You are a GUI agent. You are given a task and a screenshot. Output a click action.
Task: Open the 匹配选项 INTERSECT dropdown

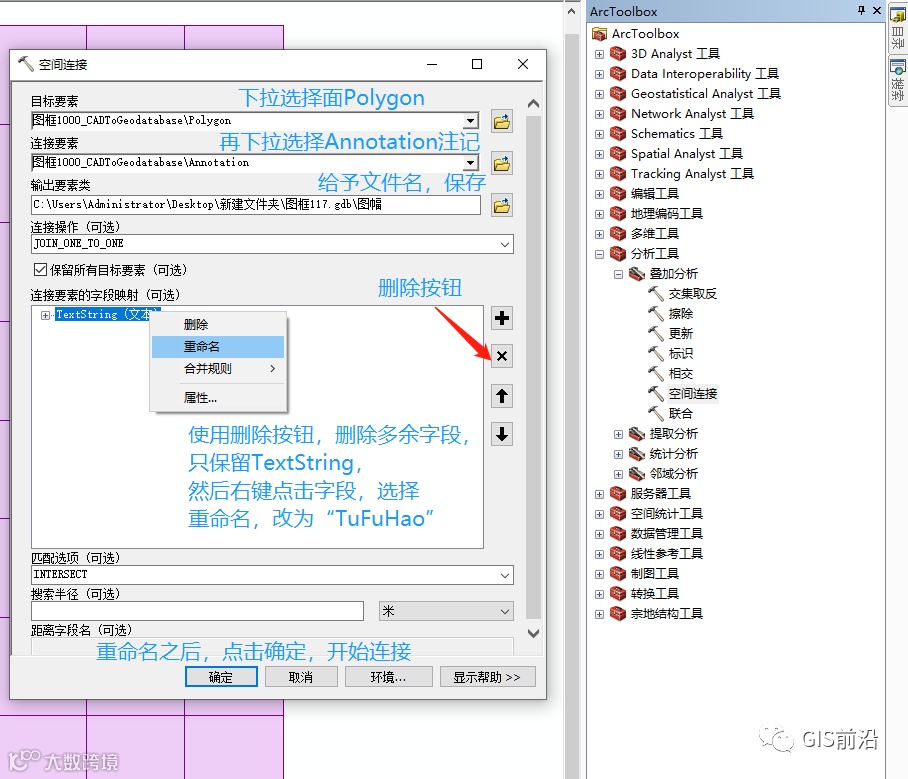pyautogui.click(x=505, y=575)
